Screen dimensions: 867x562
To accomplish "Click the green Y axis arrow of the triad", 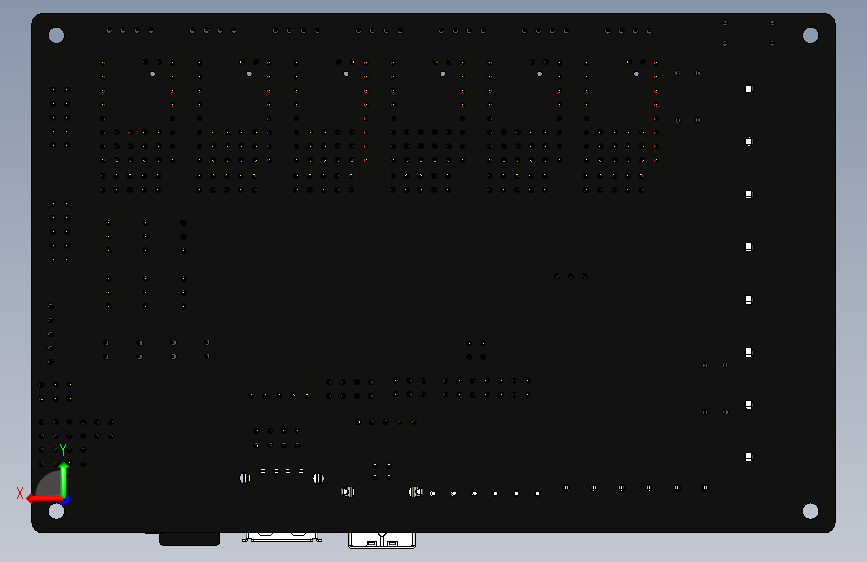I will click(64, 478).
